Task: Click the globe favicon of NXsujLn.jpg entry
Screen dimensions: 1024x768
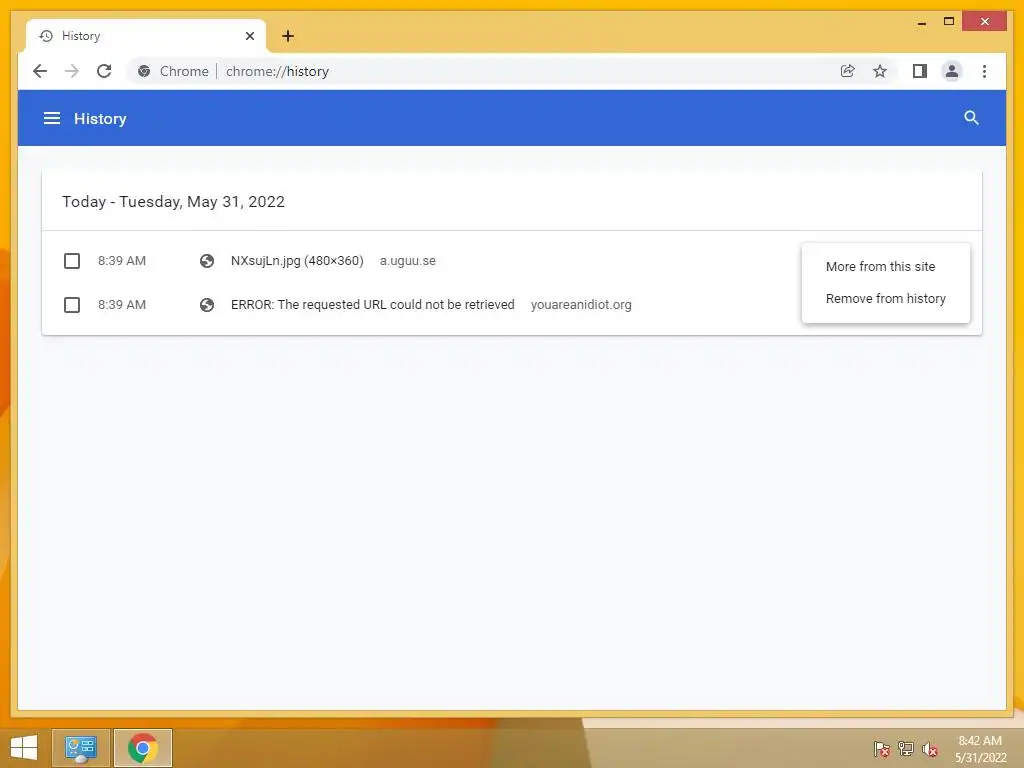Action: pyautogui.click(x=207, y=261)
